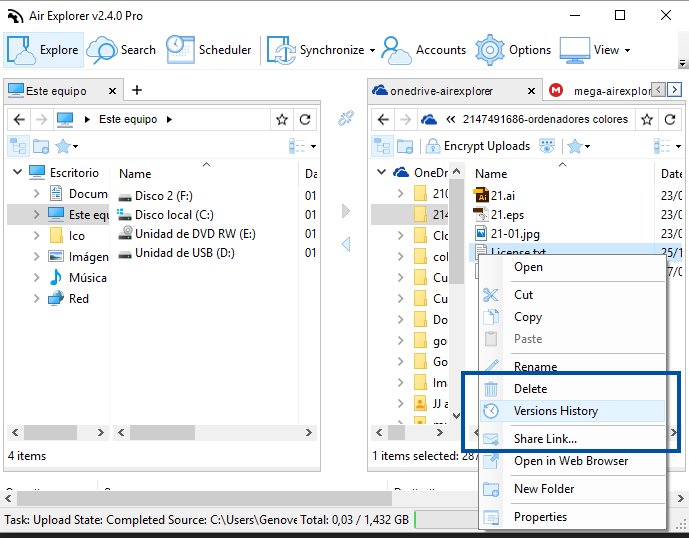Select the 21.eps file
The image size is (689, 538).
[x=498, y=214]
